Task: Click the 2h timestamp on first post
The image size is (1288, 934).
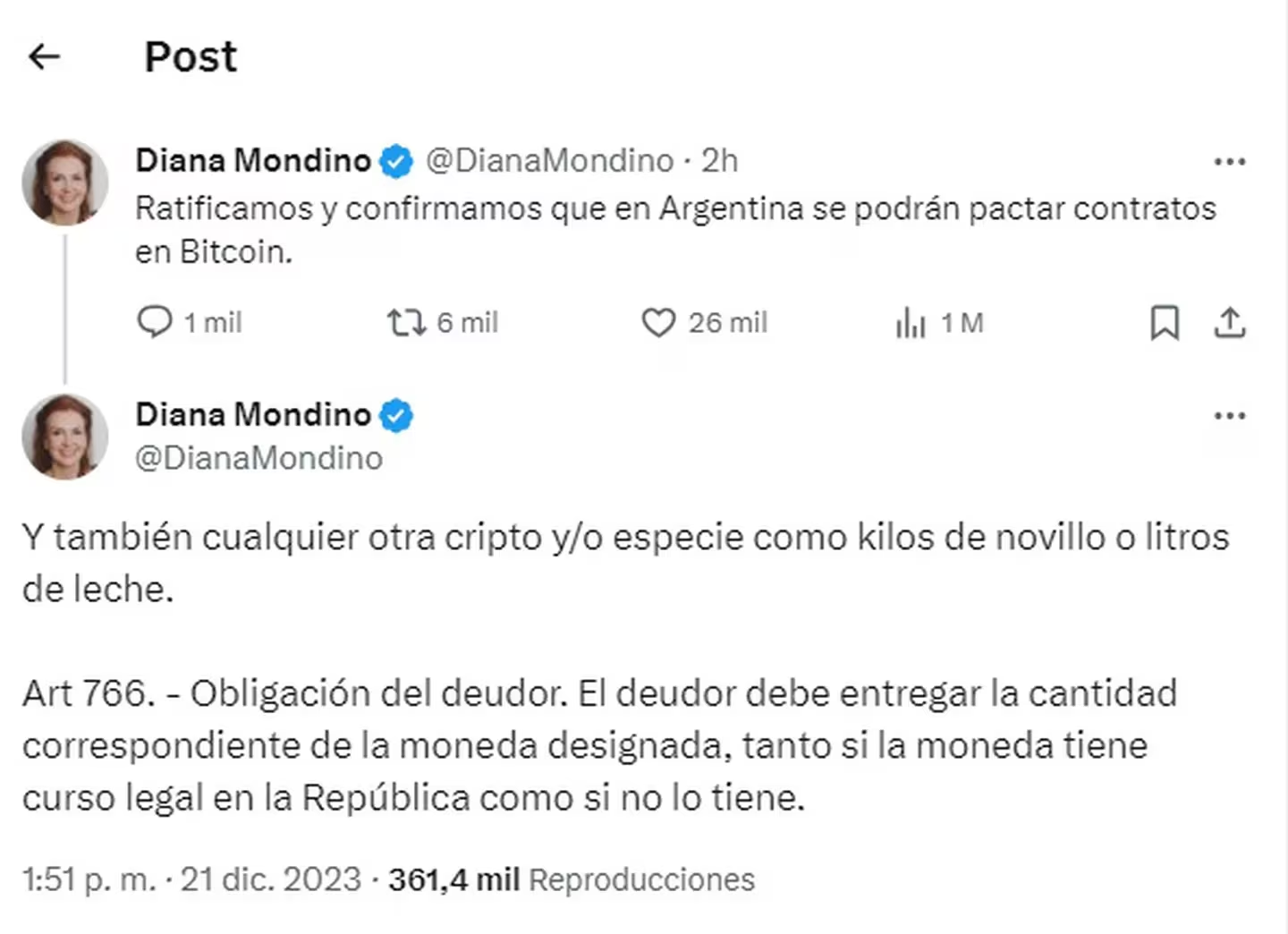Action: tap(719, 161)
